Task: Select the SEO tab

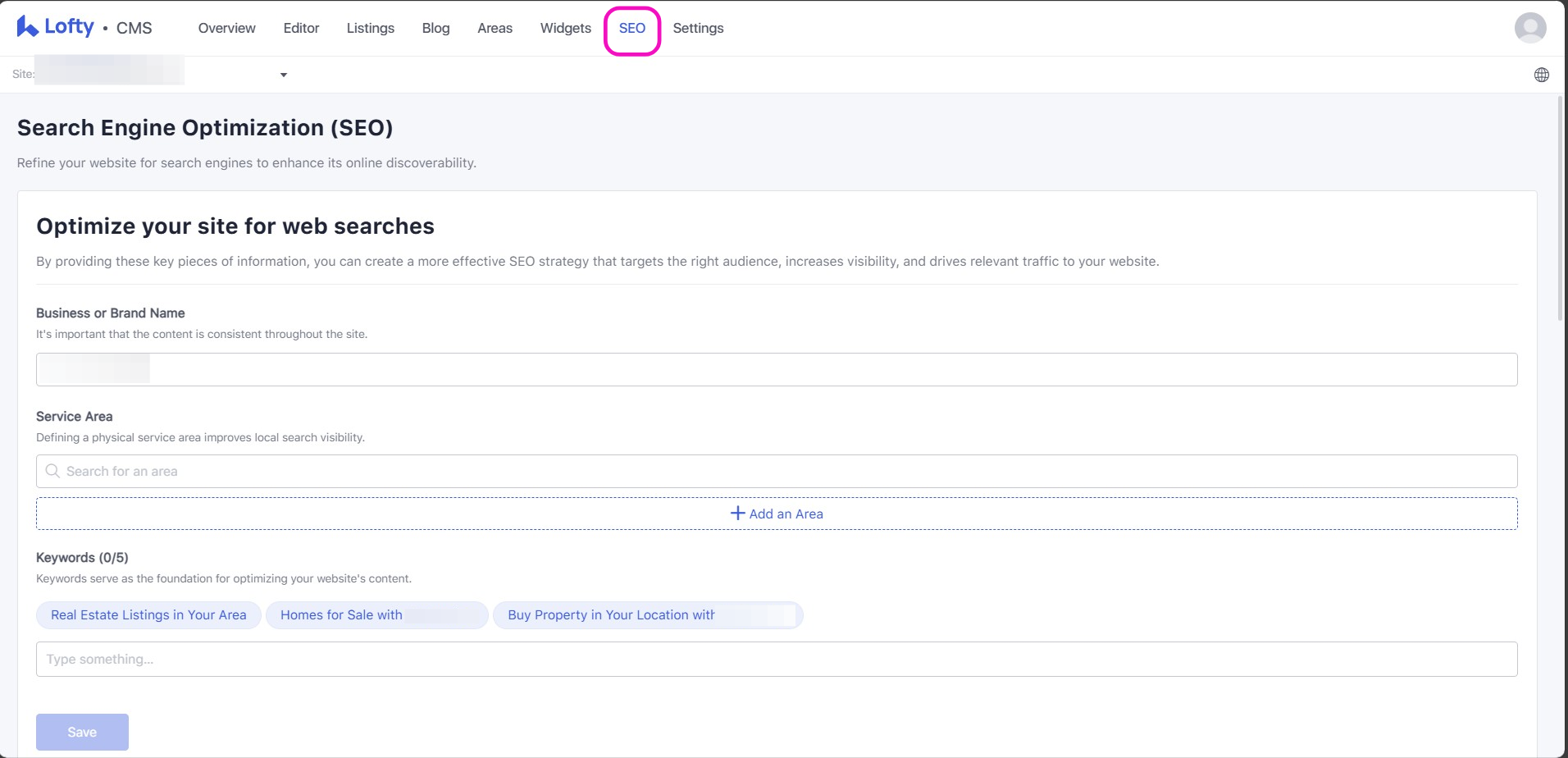Action: [x=631, y=28]
